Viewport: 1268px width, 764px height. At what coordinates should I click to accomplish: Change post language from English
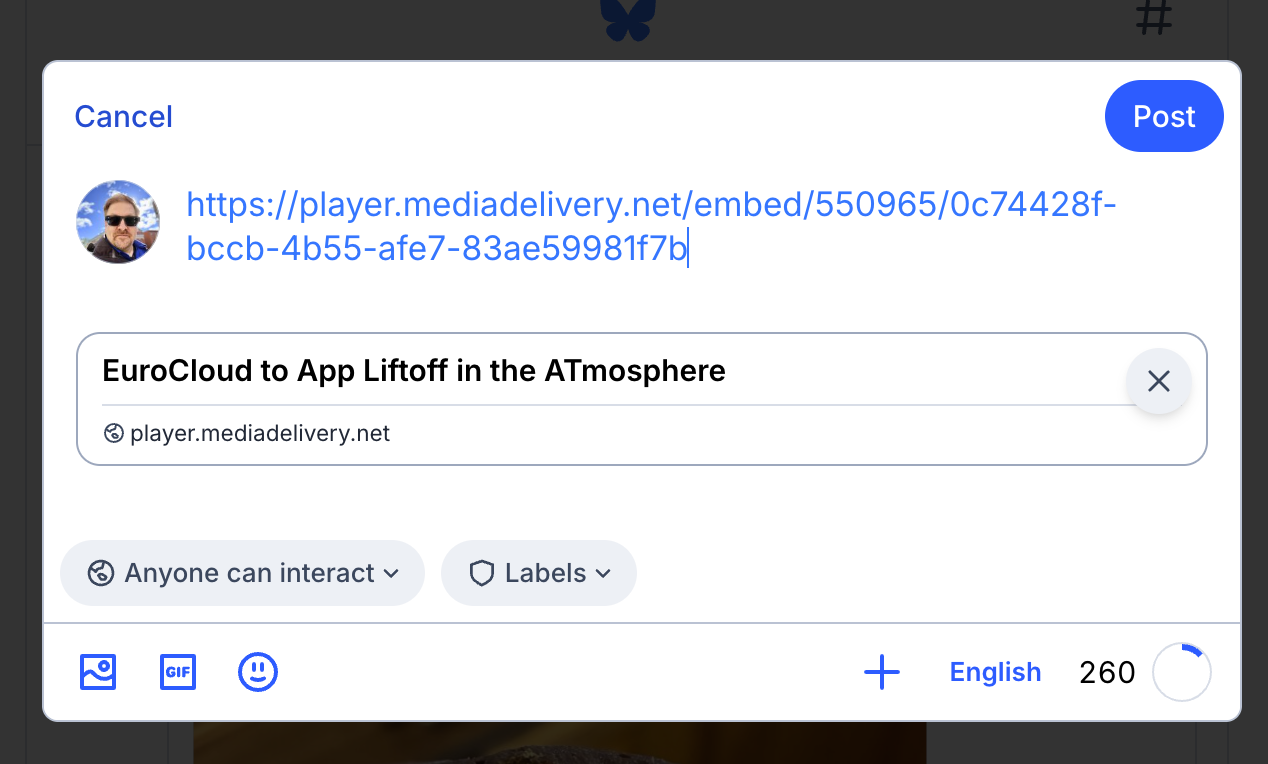pos(995,672)
